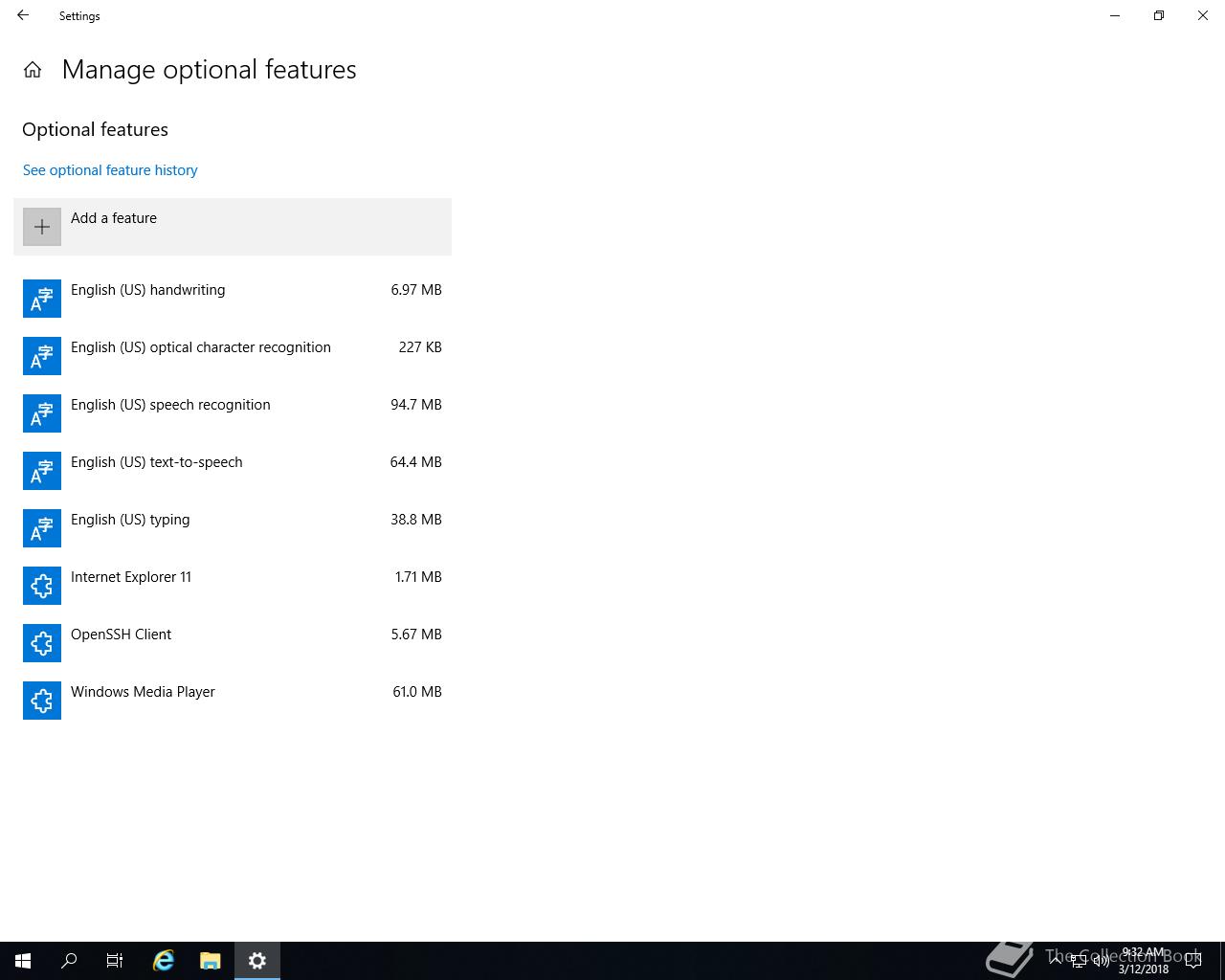
Task: Click the speech recognition language icon
Action: pos(42,413)
